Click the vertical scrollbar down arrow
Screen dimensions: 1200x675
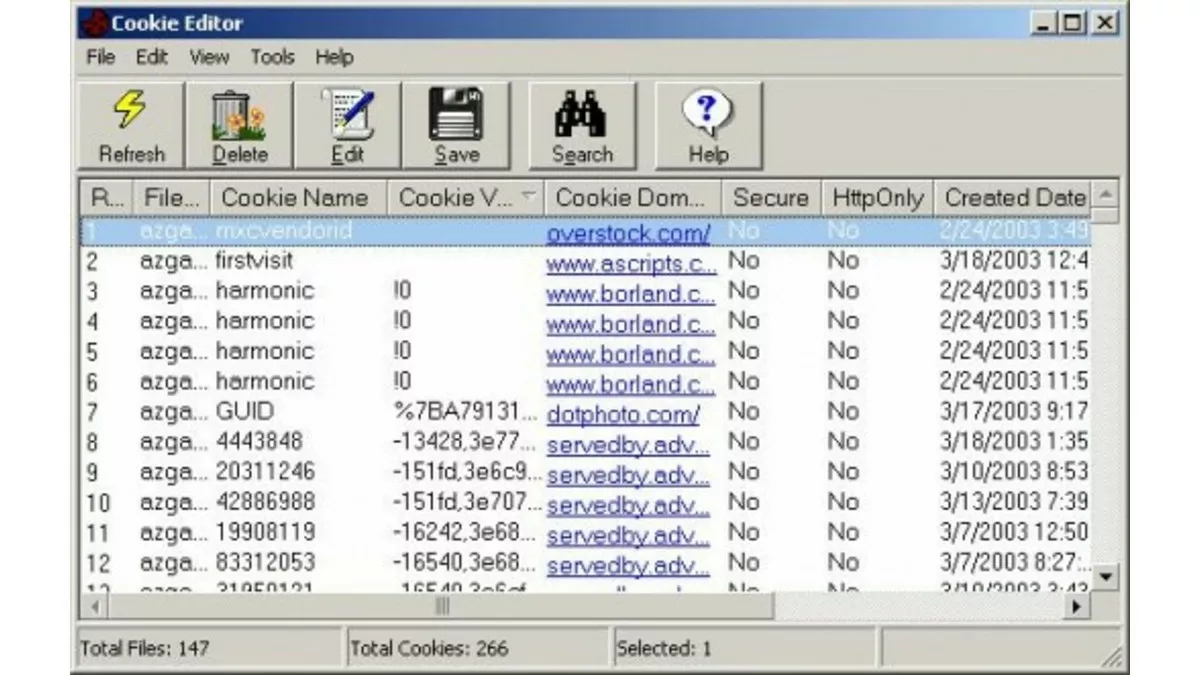1105,576
